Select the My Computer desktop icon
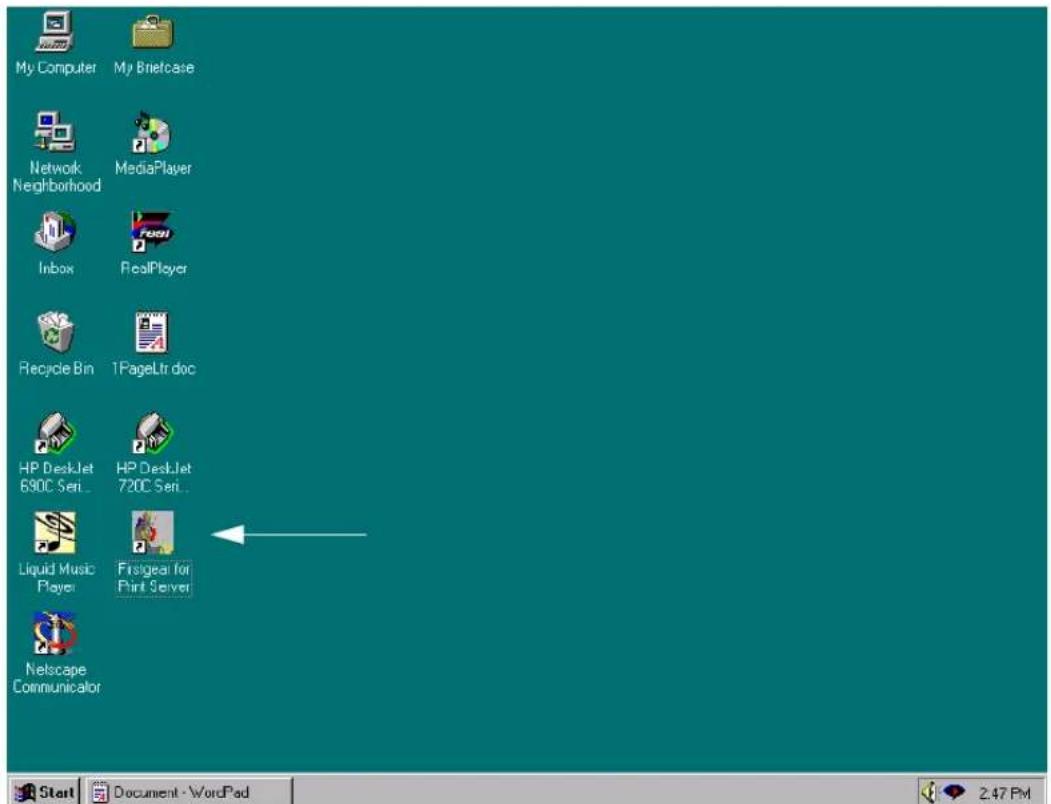Image resolution: width=1051 pixels, height=804 pixels. [55, 32]
